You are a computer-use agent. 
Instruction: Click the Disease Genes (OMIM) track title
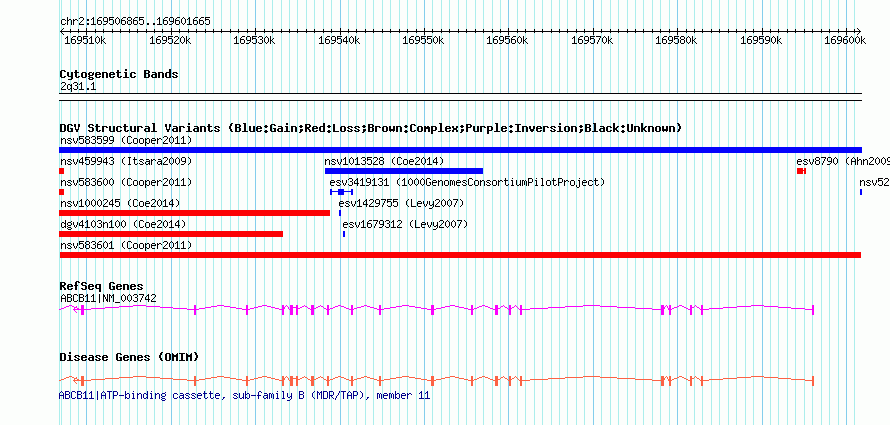click(x=129, y=357)
